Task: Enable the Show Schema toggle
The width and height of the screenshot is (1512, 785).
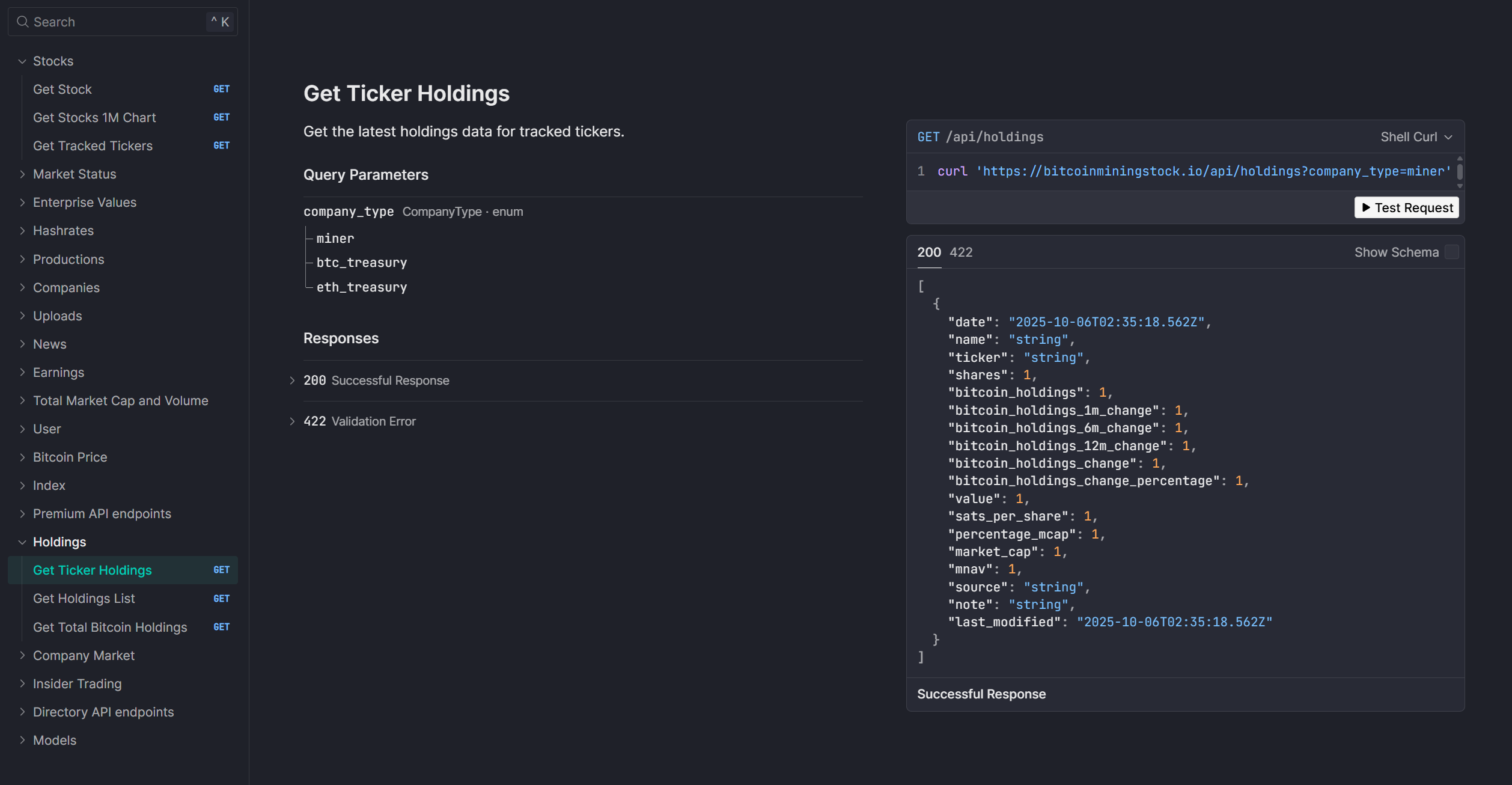Action: point(1453,252)
